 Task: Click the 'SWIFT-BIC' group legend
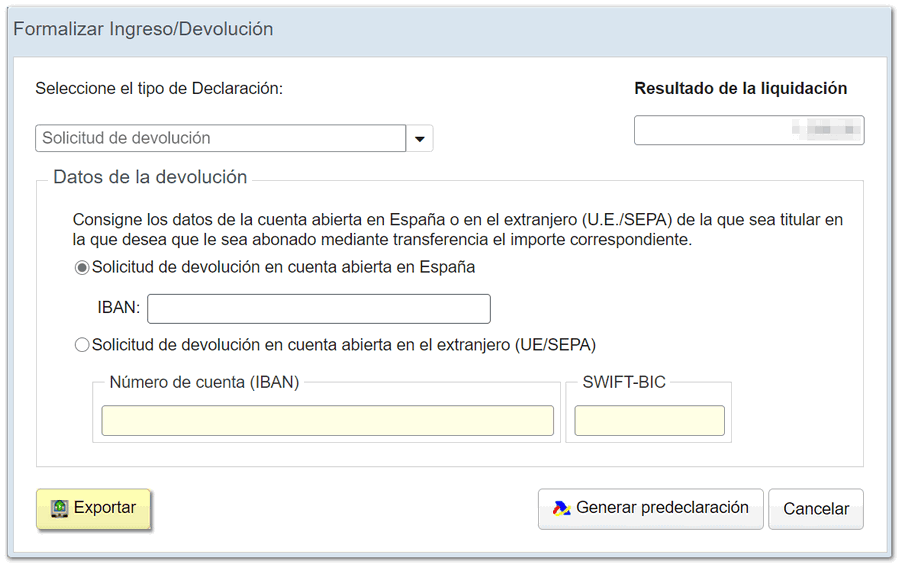pyautogui.click(x=624, y=382)
